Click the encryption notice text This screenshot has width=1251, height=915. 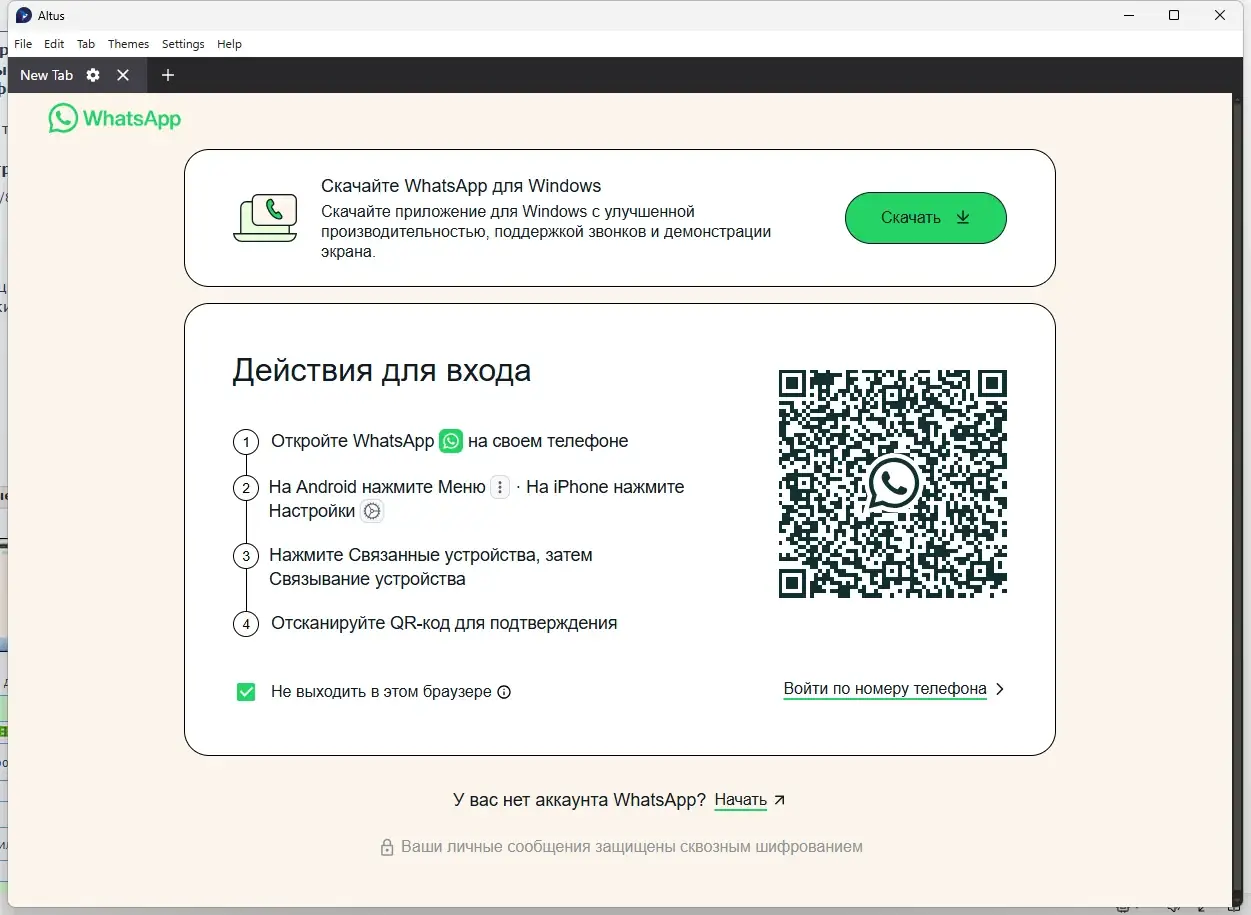point(632,847)
